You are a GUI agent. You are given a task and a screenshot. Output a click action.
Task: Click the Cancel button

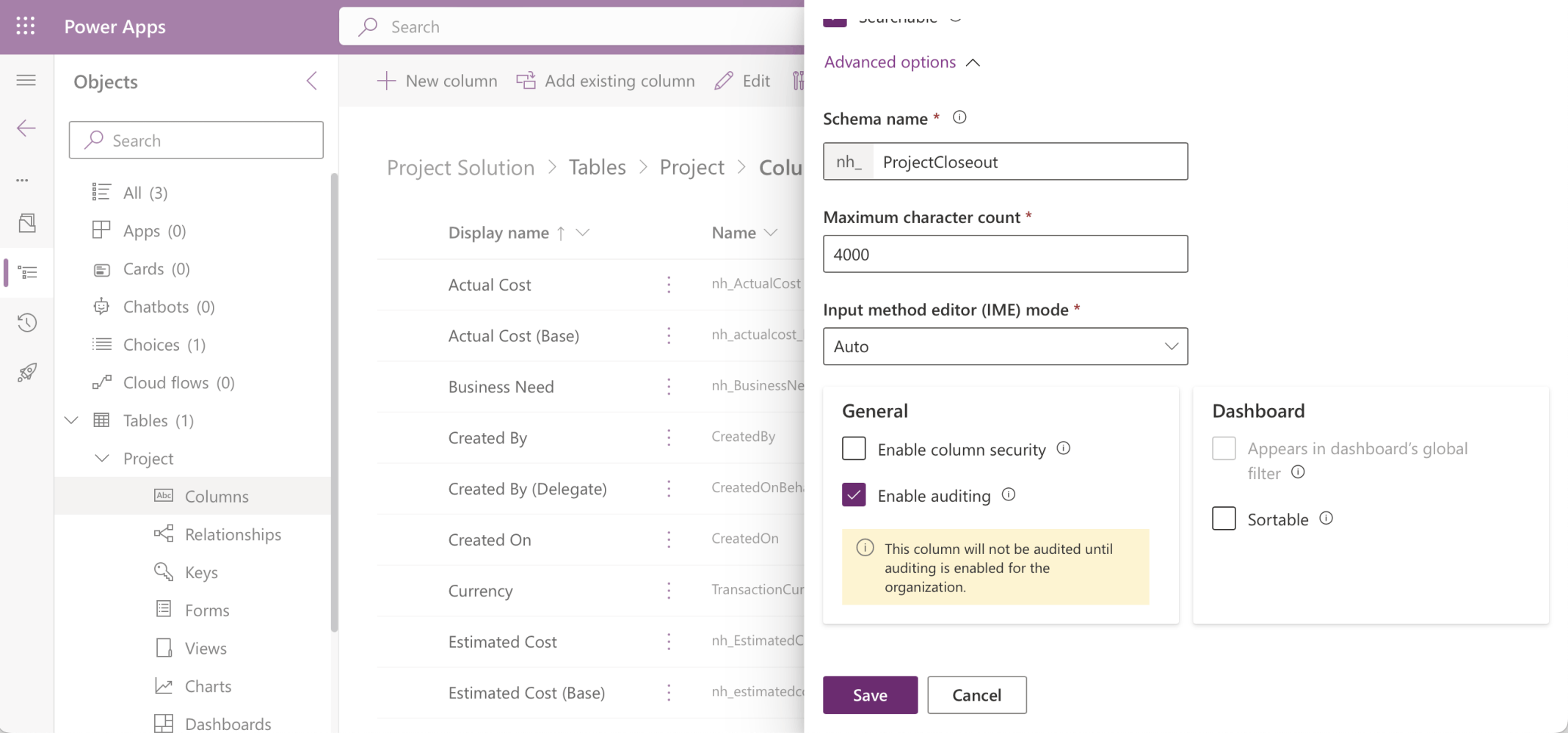pos(976,695)
